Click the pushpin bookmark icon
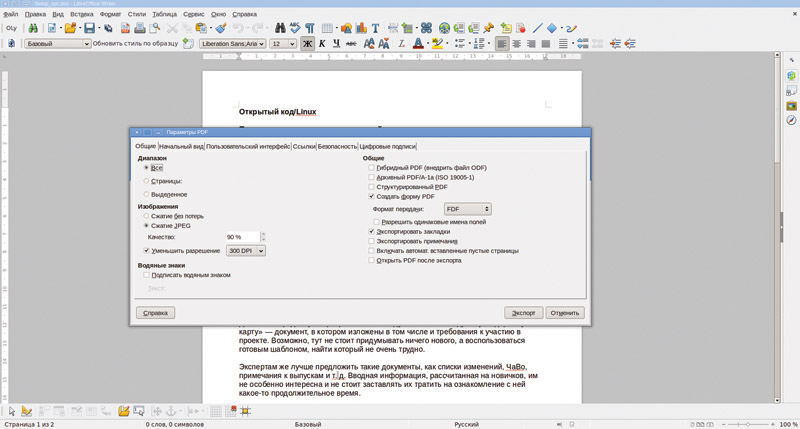 click(489, 28)
